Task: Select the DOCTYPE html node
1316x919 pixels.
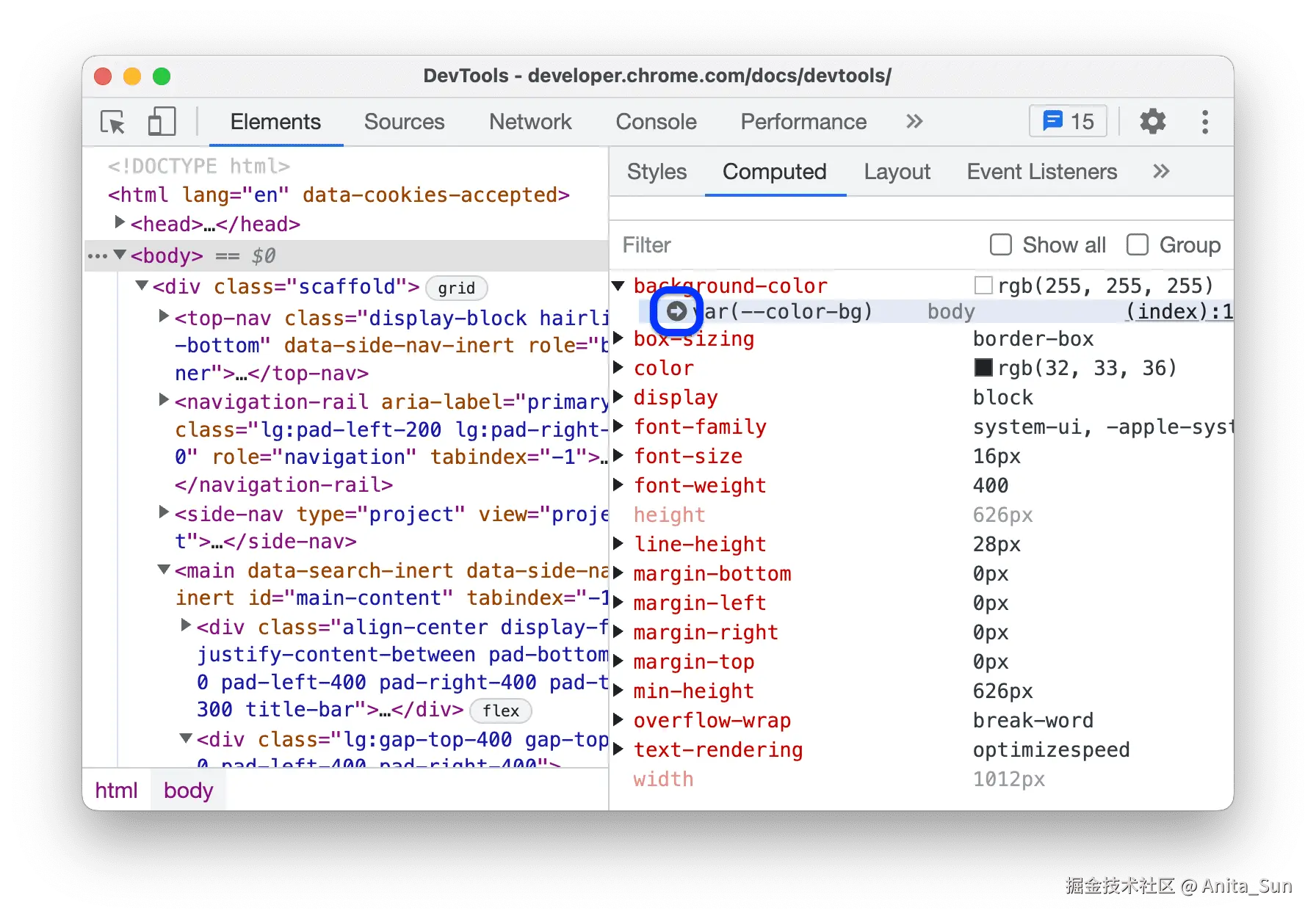Action: click(199, 167)
